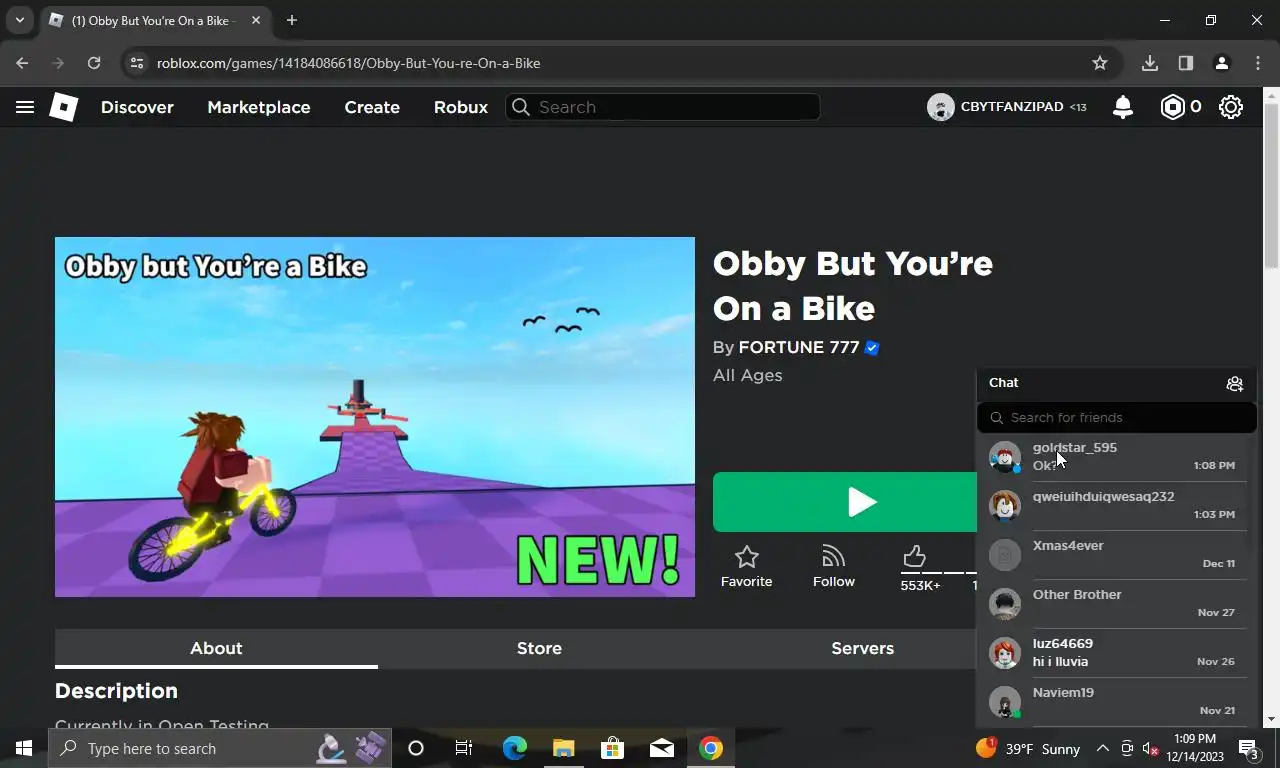This screenshot has width=1280, height=768.
Task: Click the Follow feed icon
Action: click(833, 557)
